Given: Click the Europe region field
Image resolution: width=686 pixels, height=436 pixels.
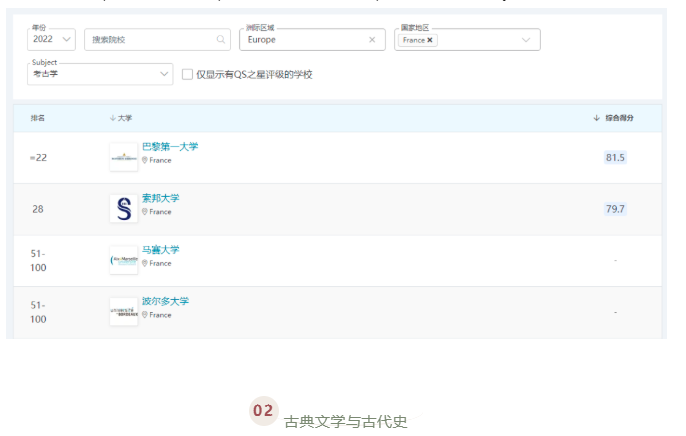Looking at the screenshot, I should (x=312, y=39).
